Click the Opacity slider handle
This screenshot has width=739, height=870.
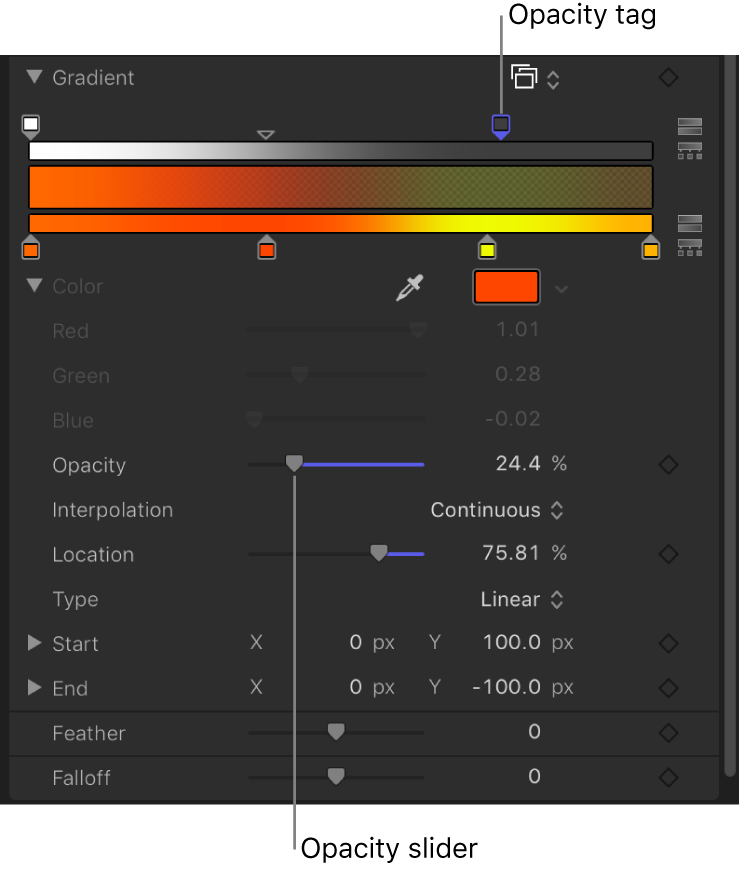[x=294, y=464]
